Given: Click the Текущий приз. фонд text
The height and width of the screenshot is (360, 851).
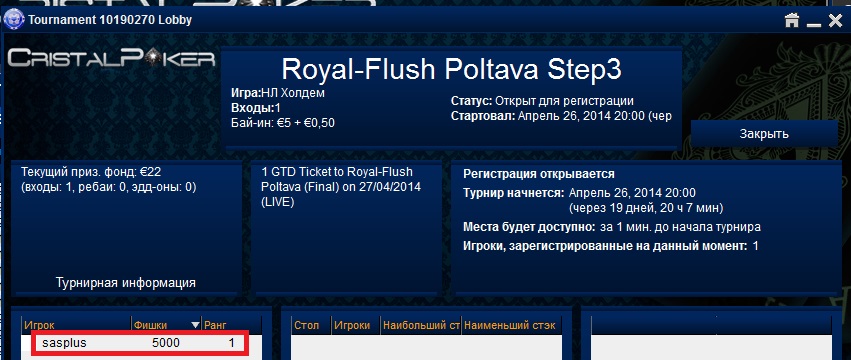Looking at the screenshot, I should tap(91, 173).
